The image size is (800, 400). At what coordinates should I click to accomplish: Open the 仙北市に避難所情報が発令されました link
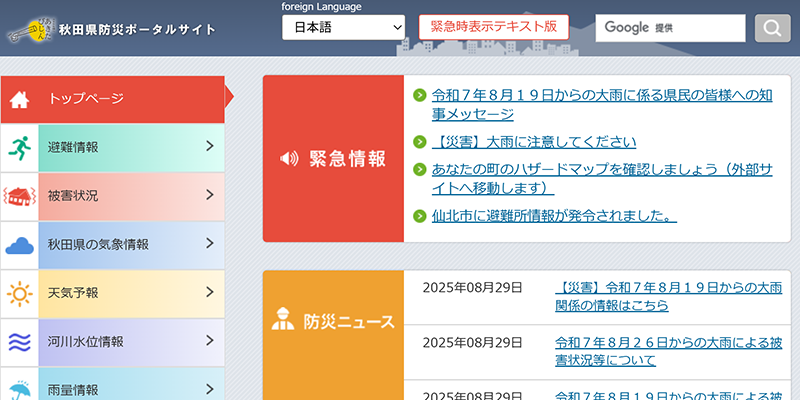click(x=554, y=216)
